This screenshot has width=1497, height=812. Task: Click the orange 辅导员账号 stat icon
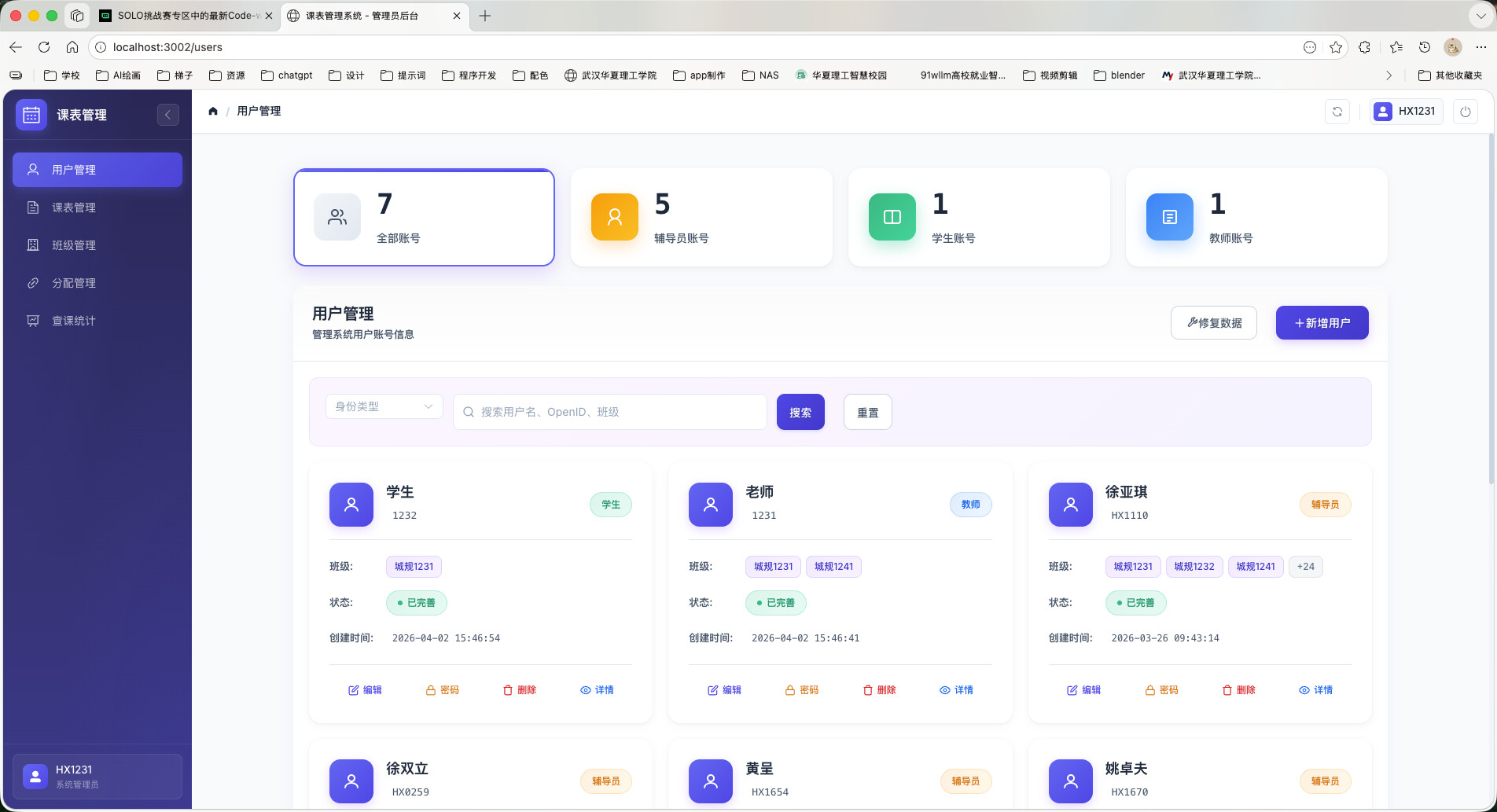(614, 217)
